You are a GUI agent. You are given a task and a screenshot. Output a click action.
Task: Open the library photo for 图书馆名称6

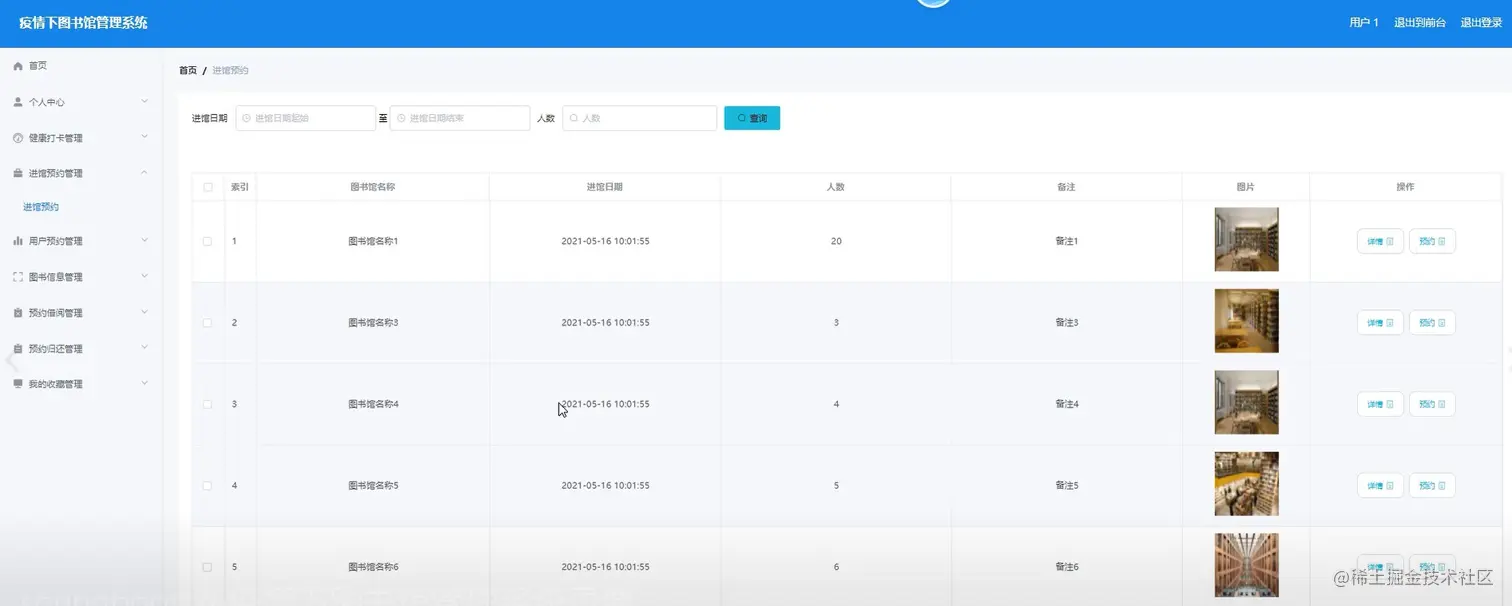[1246, 565]
